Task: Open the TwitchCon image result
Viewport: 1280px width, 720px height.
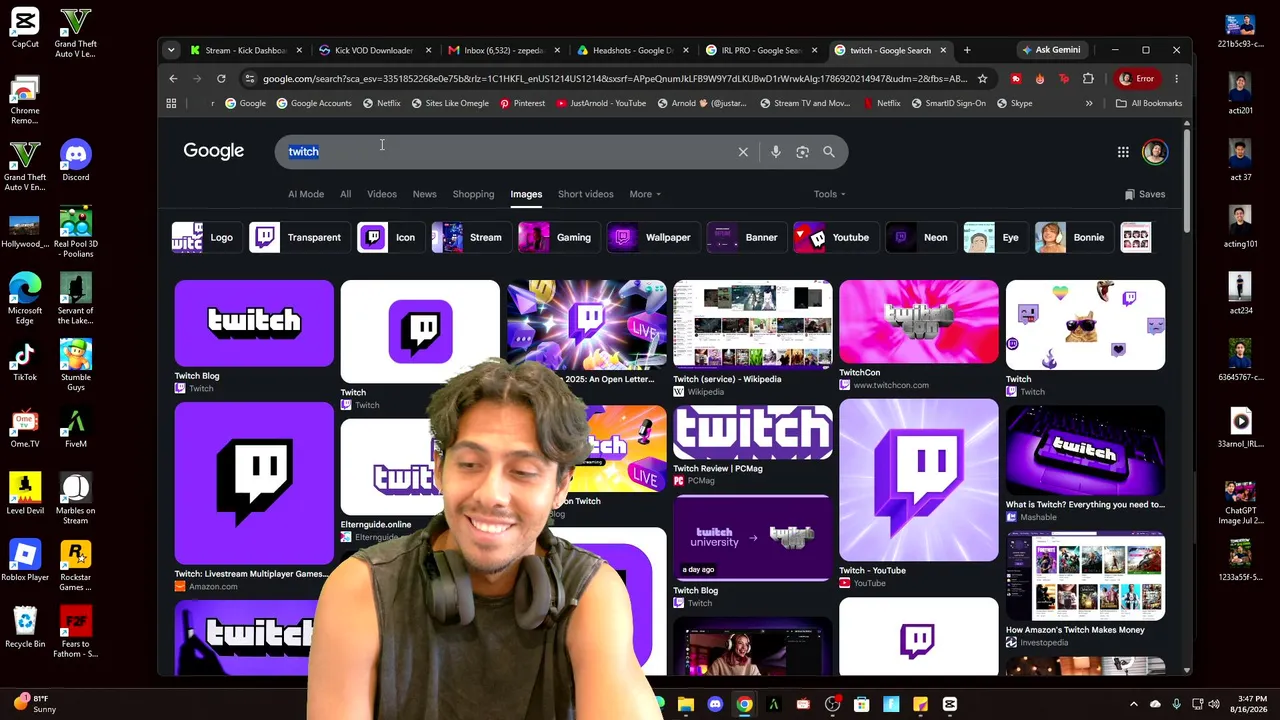Action: click(918, 336)
